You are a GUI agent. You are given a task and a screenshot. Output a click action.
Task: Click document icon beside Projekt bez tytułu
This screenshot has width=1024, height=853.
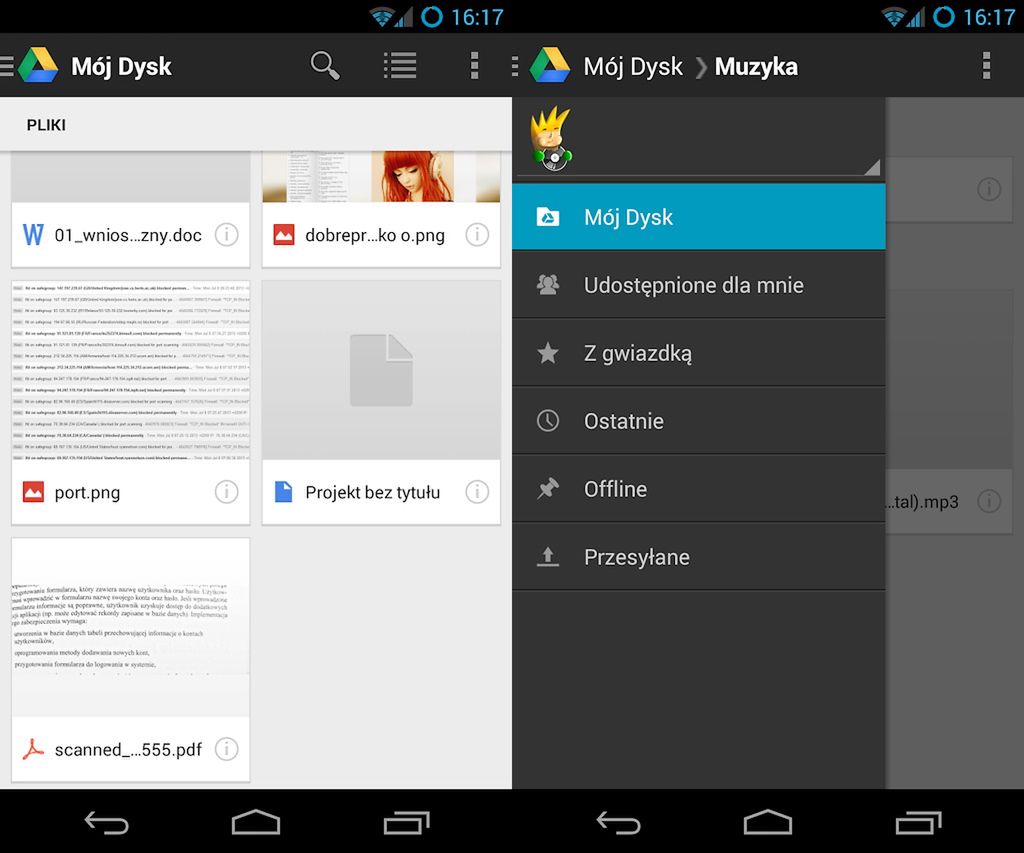(x=283, y=492)
